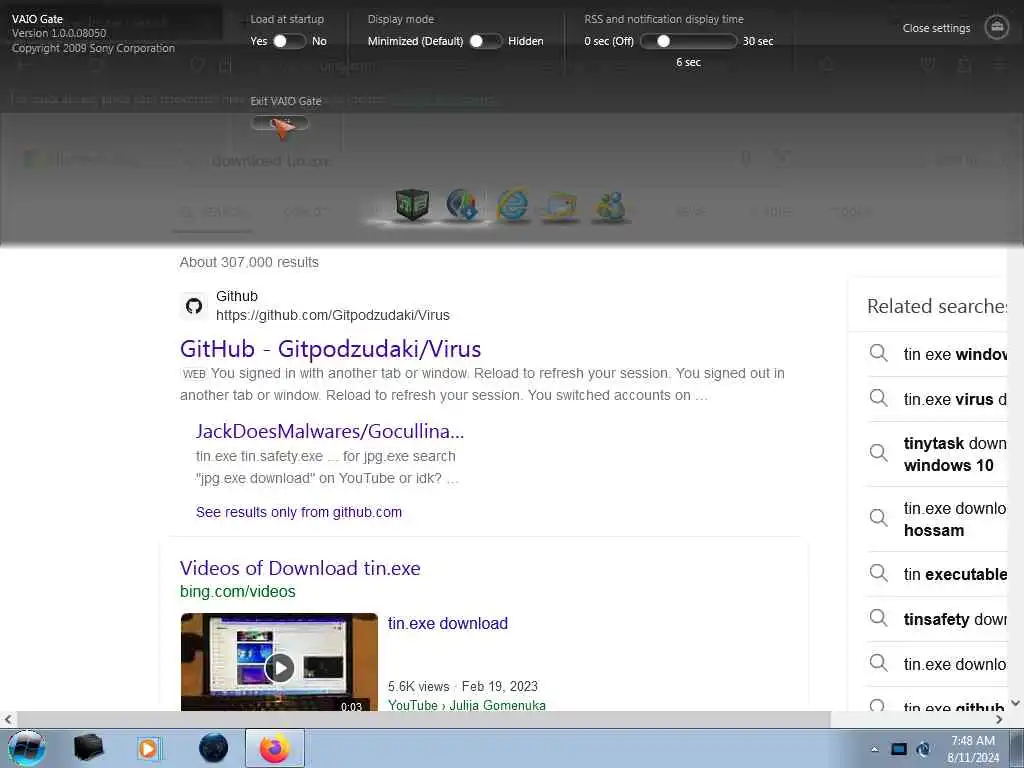The image size is (1024, 768).
Task: Toggle the Load at startup switch
Action: pyautogui.click(x=289, y=41)
